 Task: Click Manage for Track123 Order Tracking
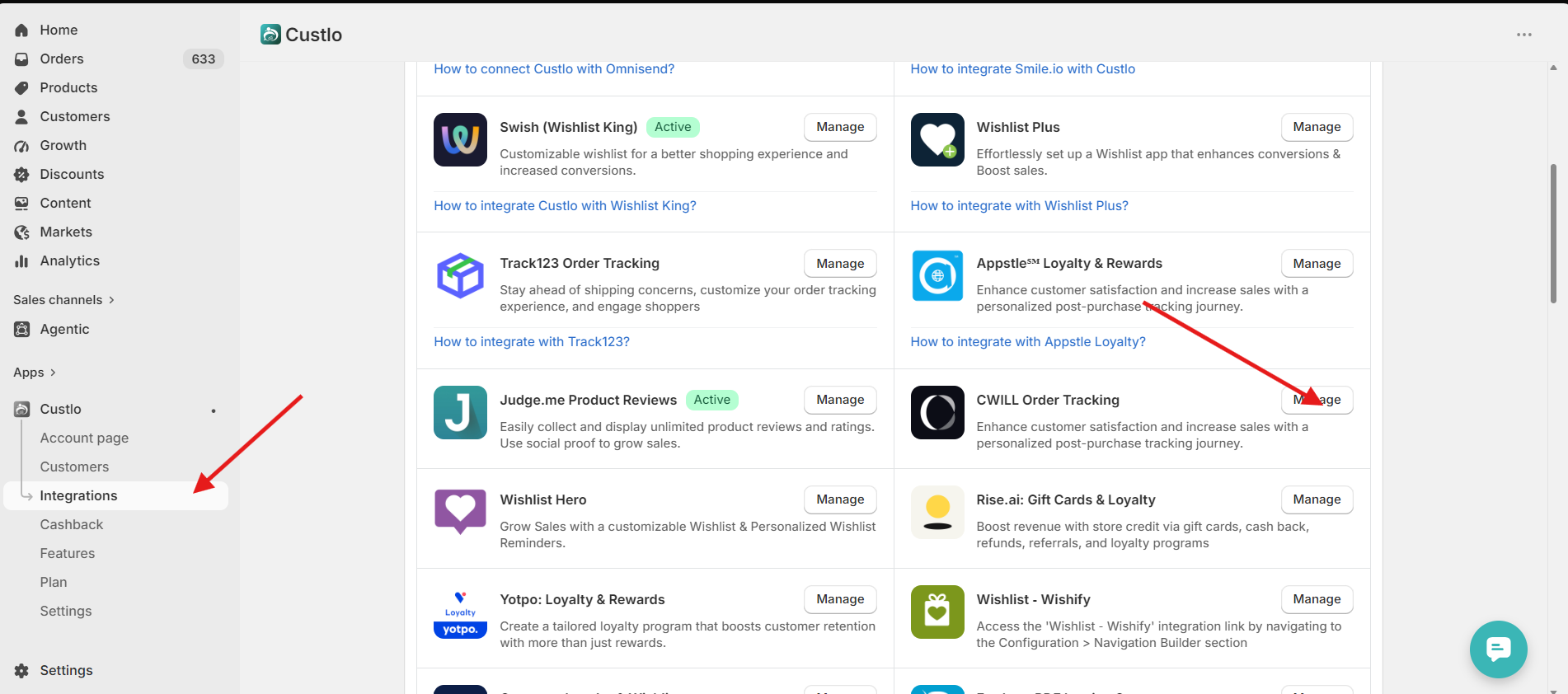point(840,264)
